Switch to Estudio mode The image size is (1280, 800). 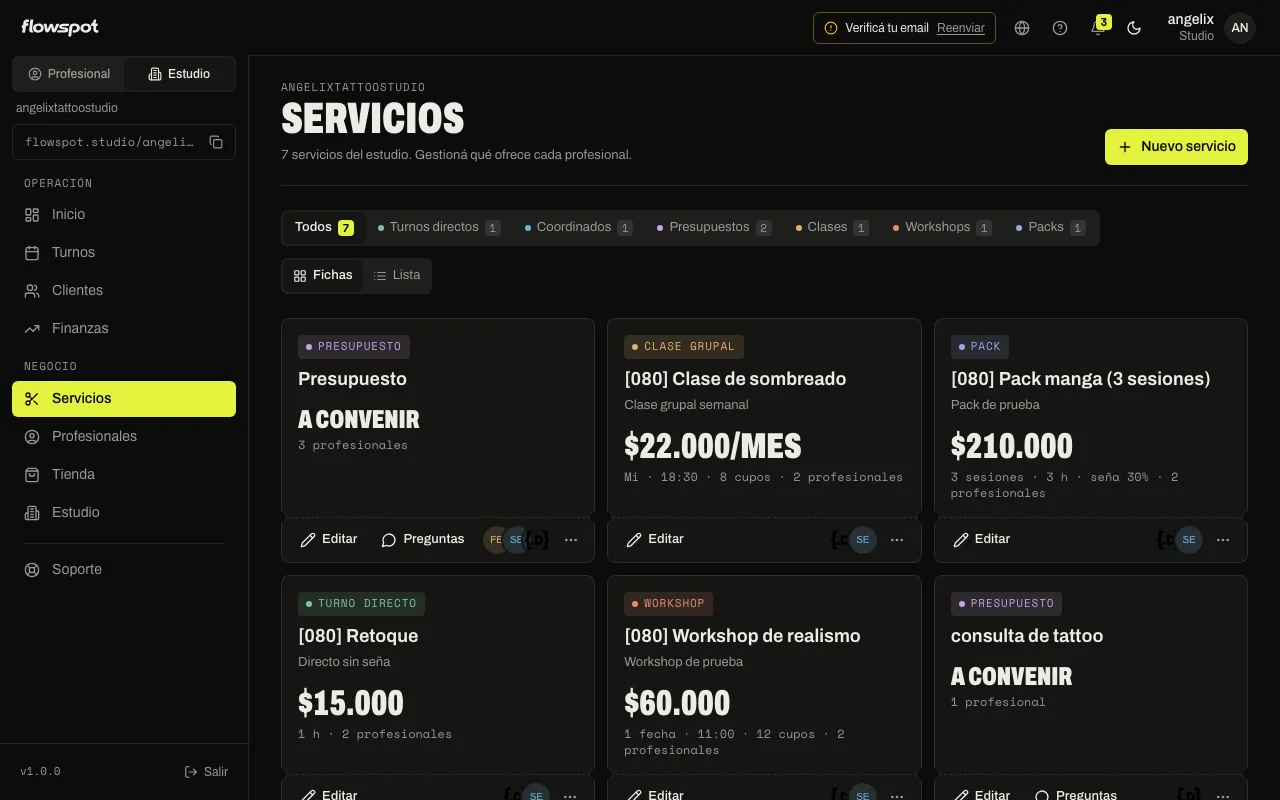click(x=179, y=74)
